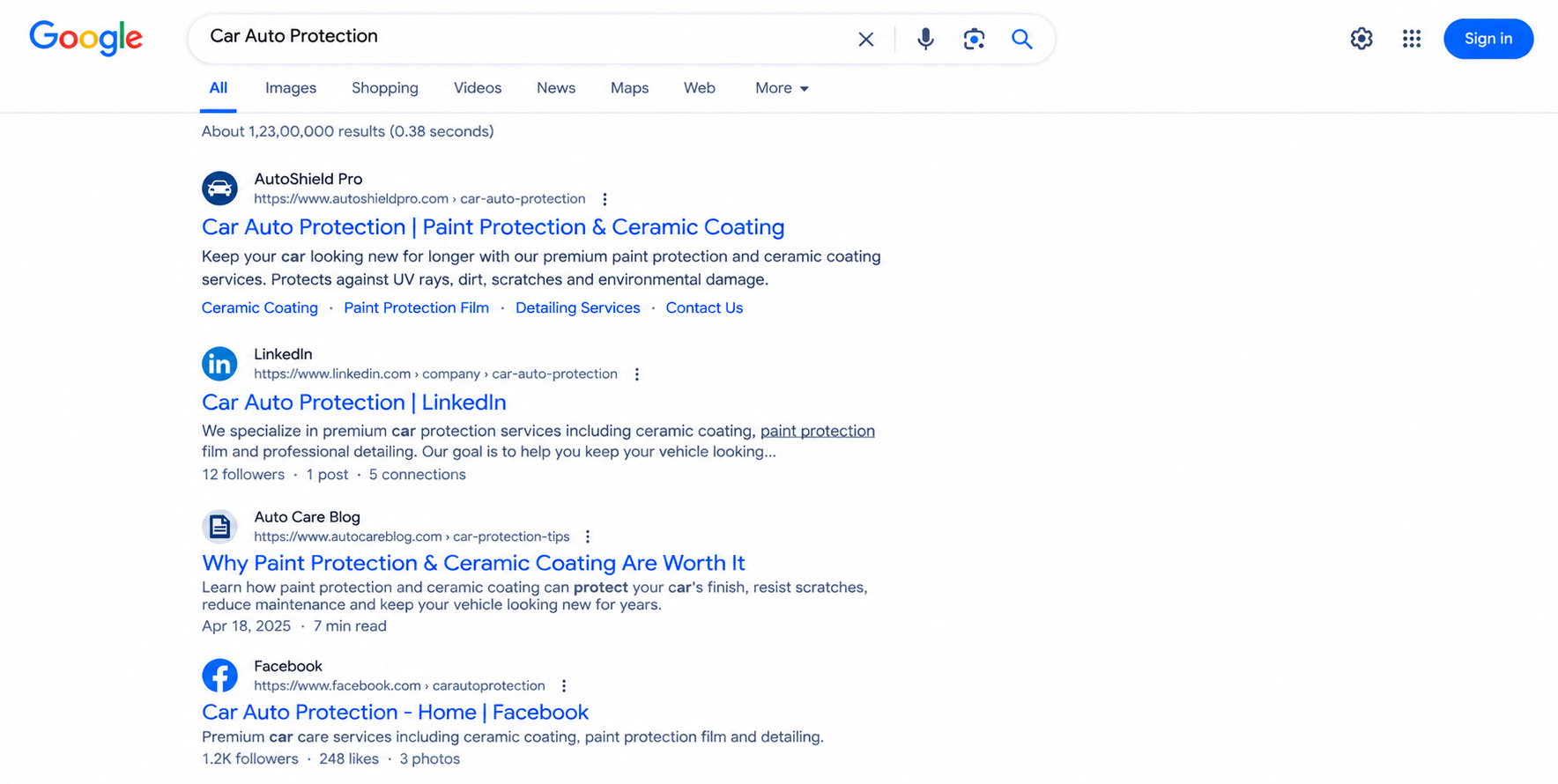Screen dimensions: 1558x784
Task: Click the Auto Care Blog document favicon
Action: [x=219, y=527]
